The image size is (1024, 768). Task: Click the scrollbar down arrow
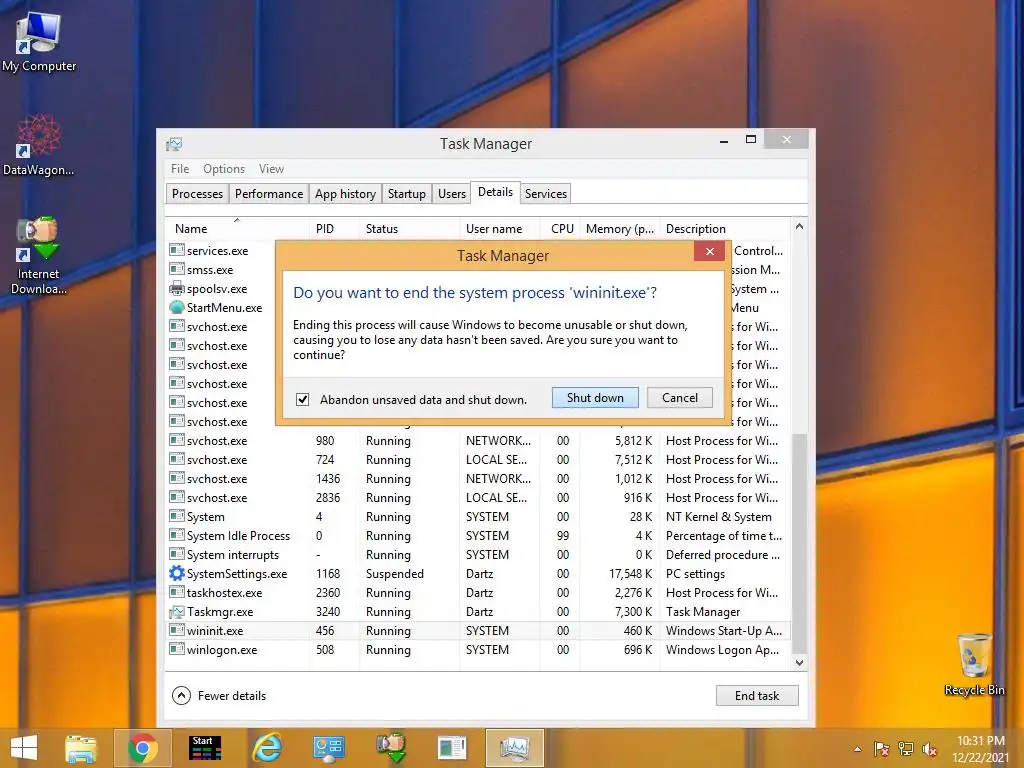[x=799, y=662]
